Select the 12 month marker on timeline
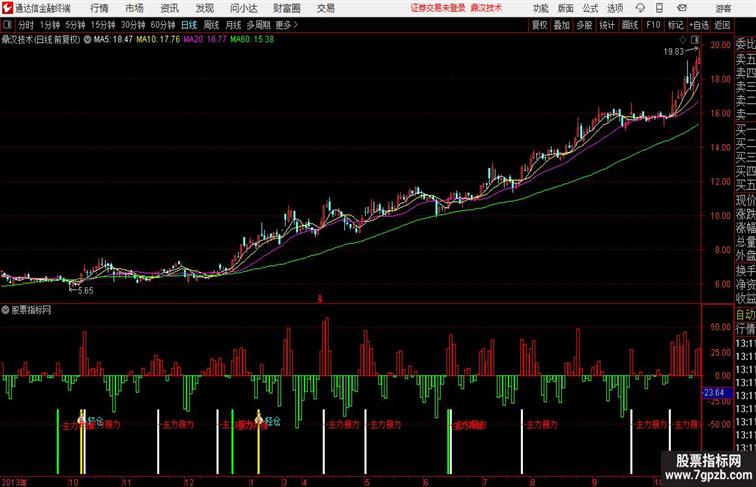The image size is (756, 487). [189, 482]
